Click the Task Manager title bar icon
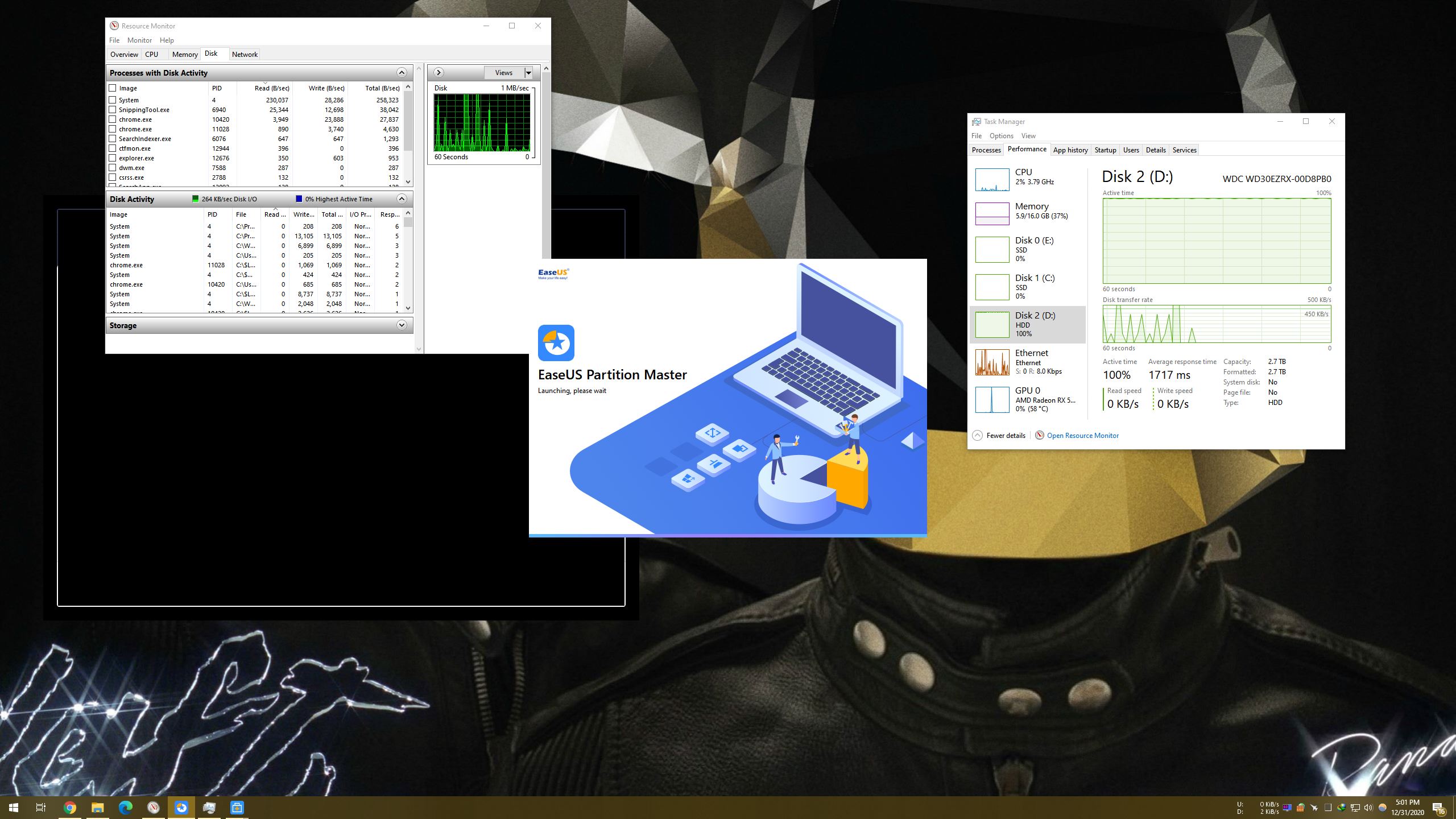 tap(977, 122)
